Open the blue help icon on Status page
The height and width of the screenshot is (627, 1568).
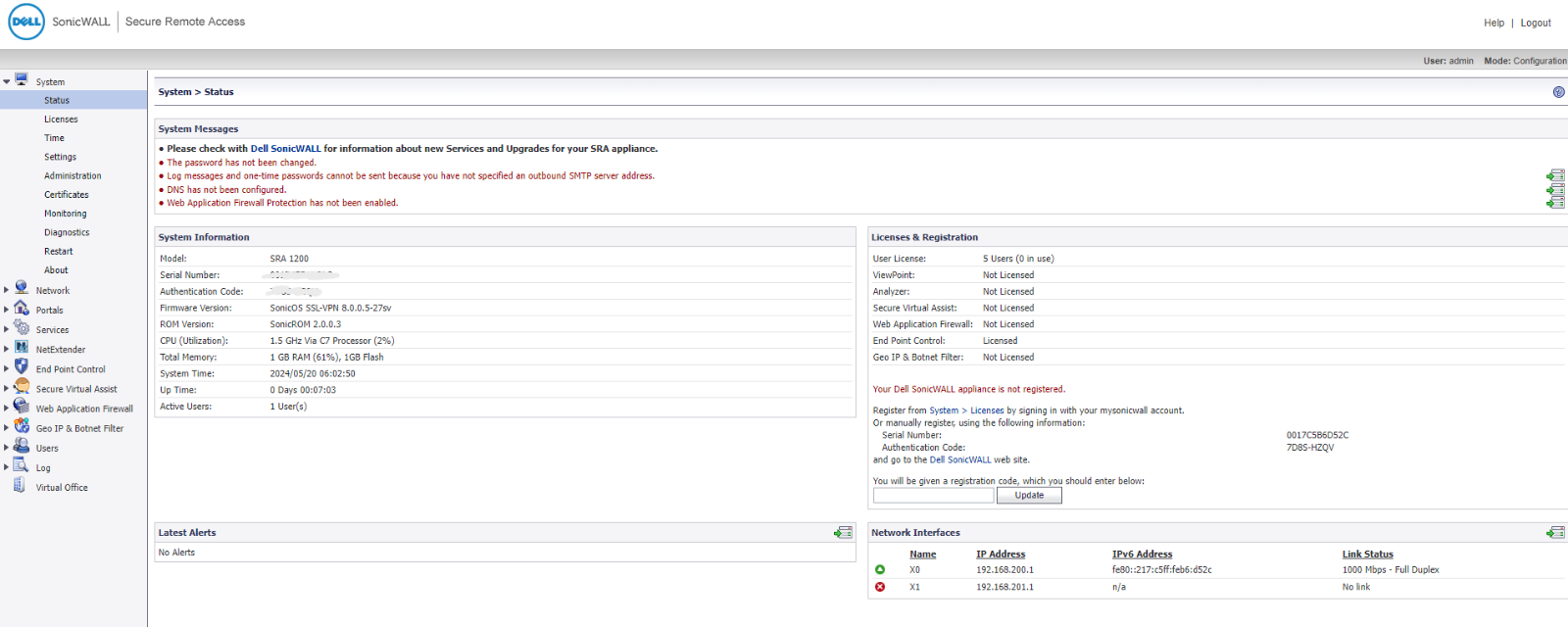pos(1558,92)
